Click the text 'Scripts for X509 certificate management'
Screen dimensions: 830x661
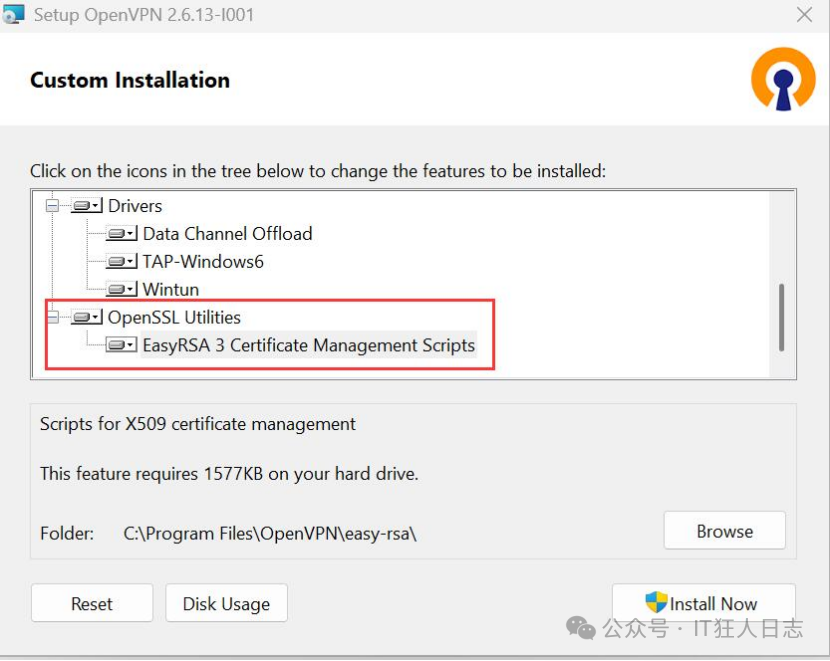(197, 424)
